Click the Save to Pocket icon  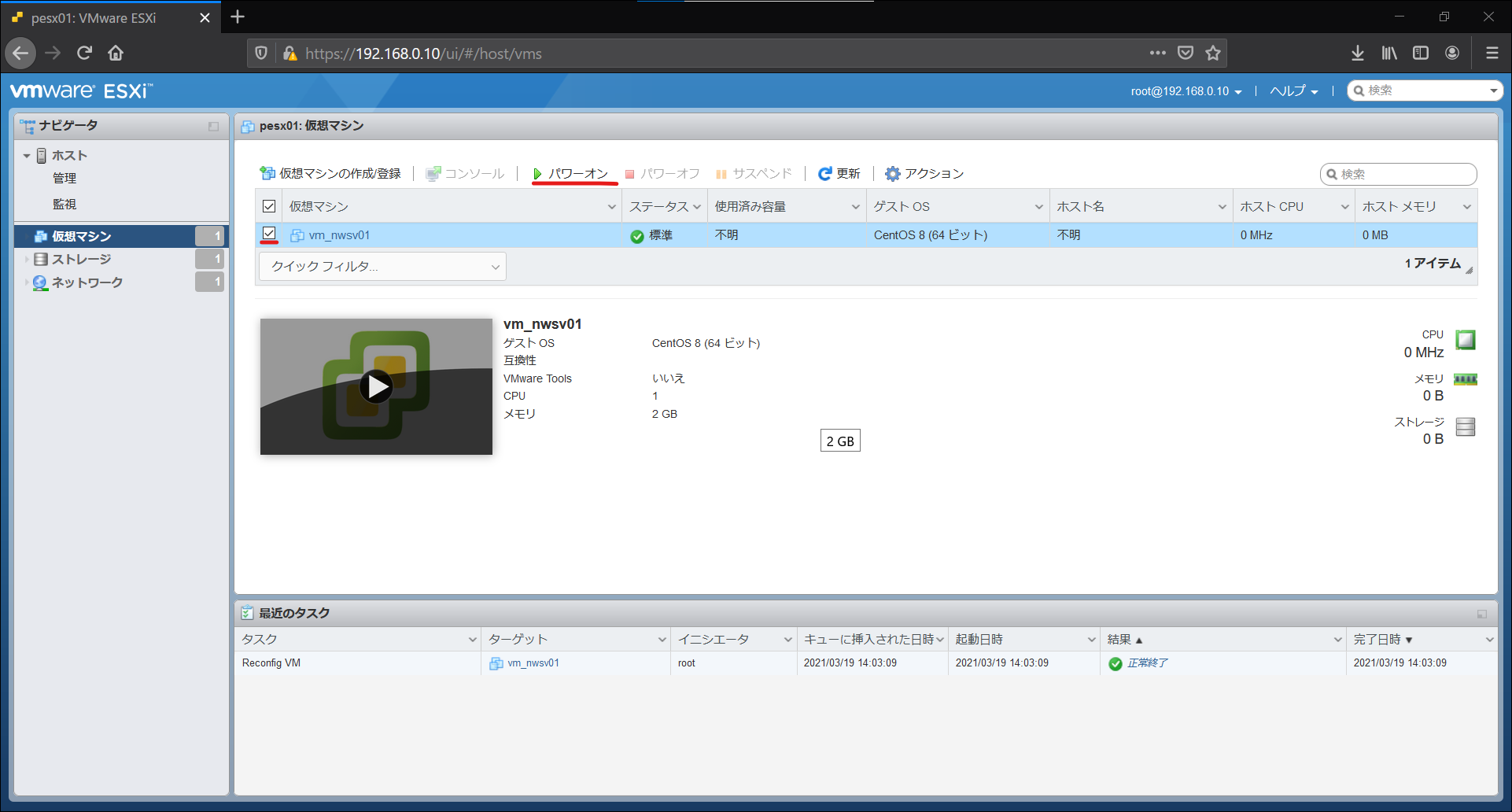pyautogui.click(x=1186, y=54)
